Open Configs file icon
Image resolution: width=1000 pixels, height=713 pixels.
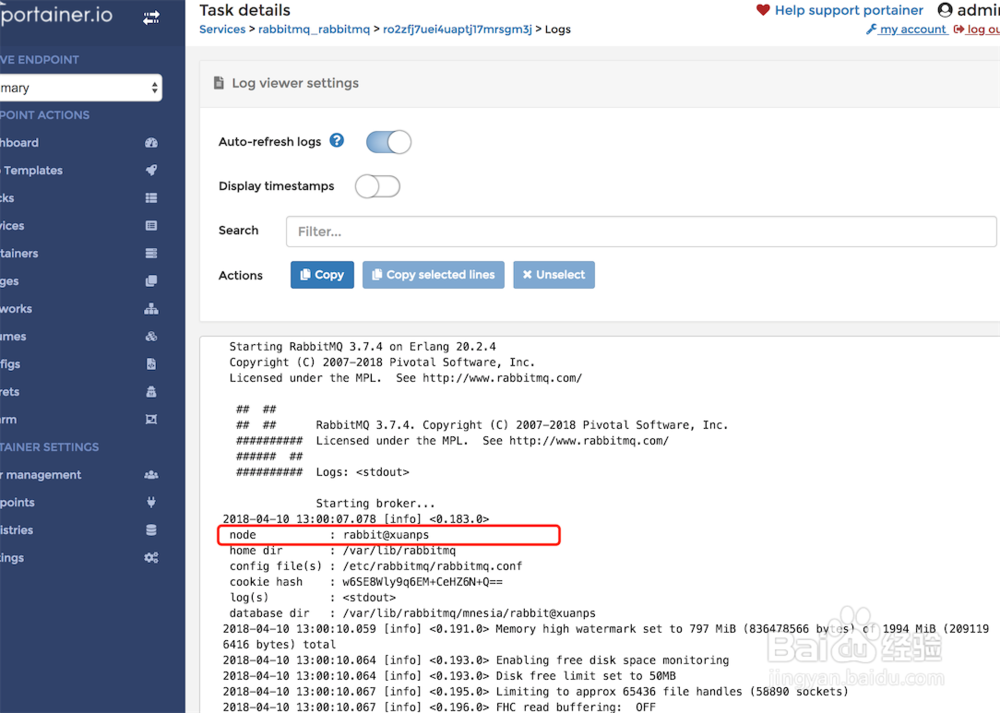[151, 364]
